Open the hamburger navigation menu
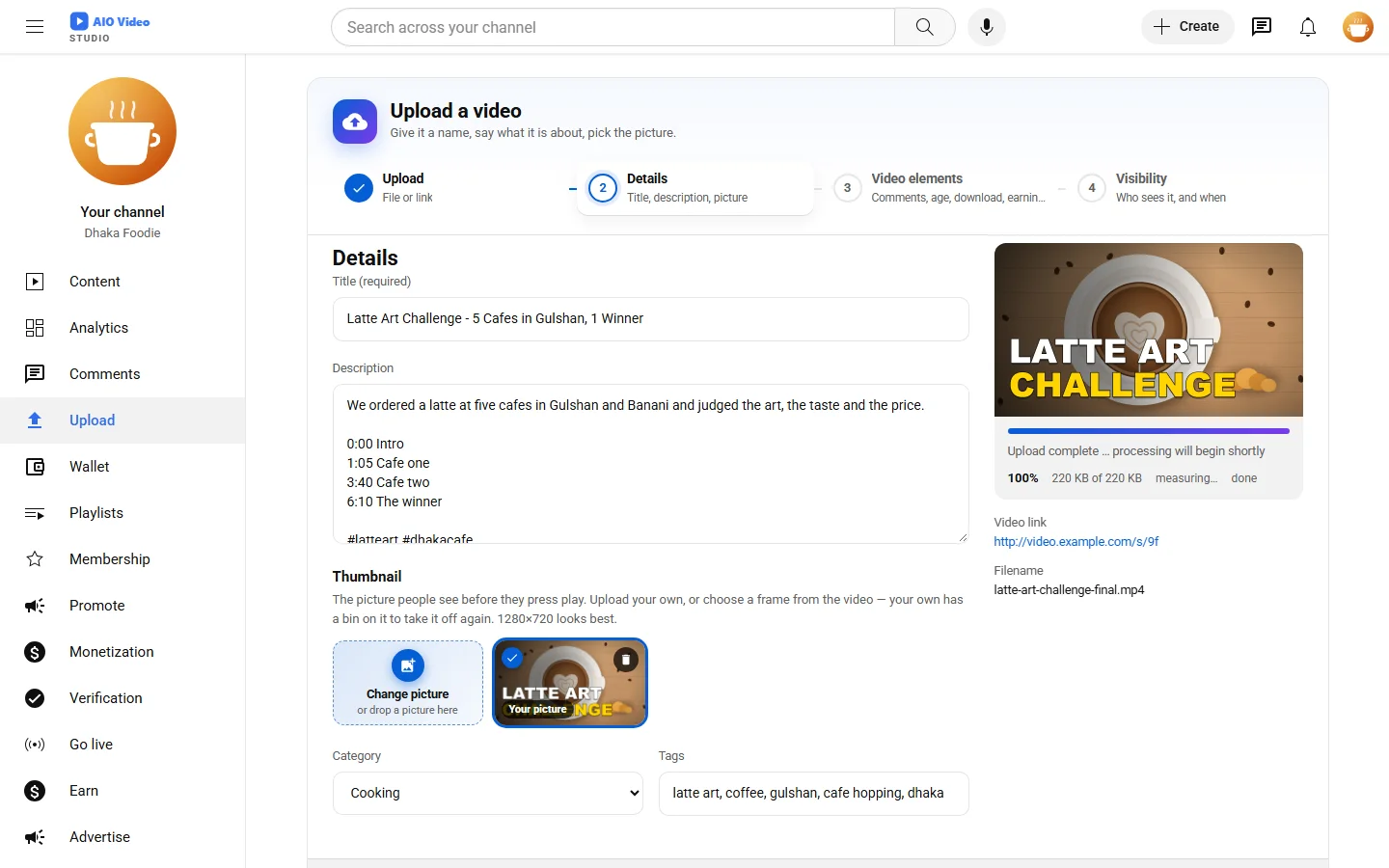1389x868 pixels. (x=35, y=27)
